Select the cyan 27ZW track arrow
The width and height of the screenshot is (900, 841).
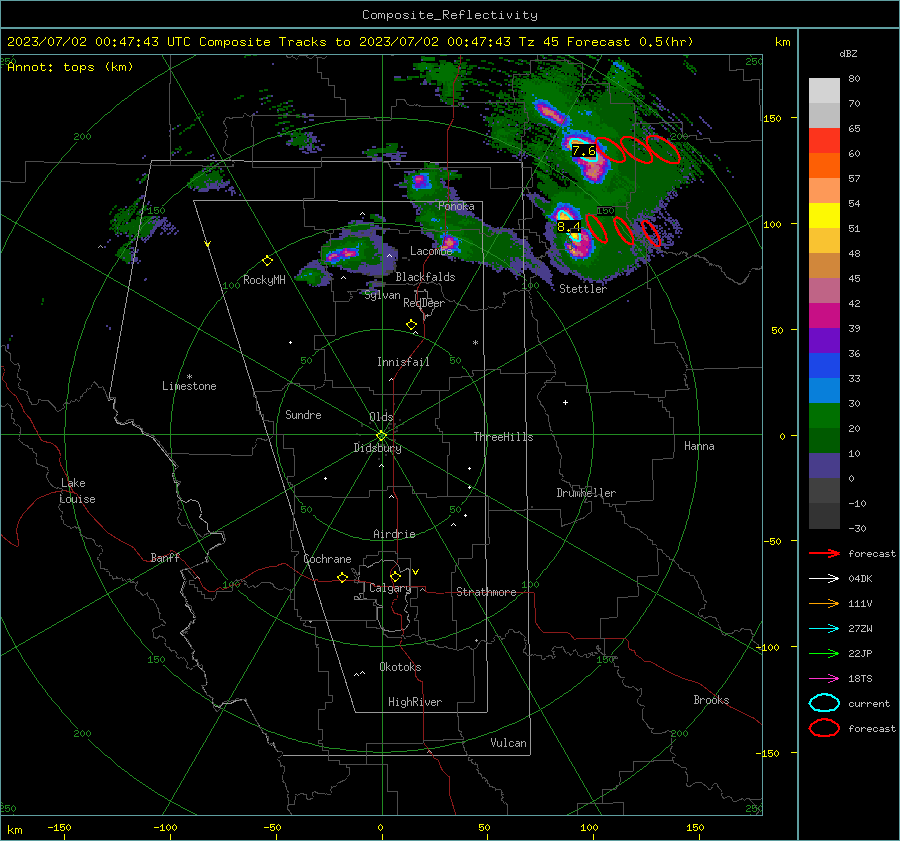824,629
